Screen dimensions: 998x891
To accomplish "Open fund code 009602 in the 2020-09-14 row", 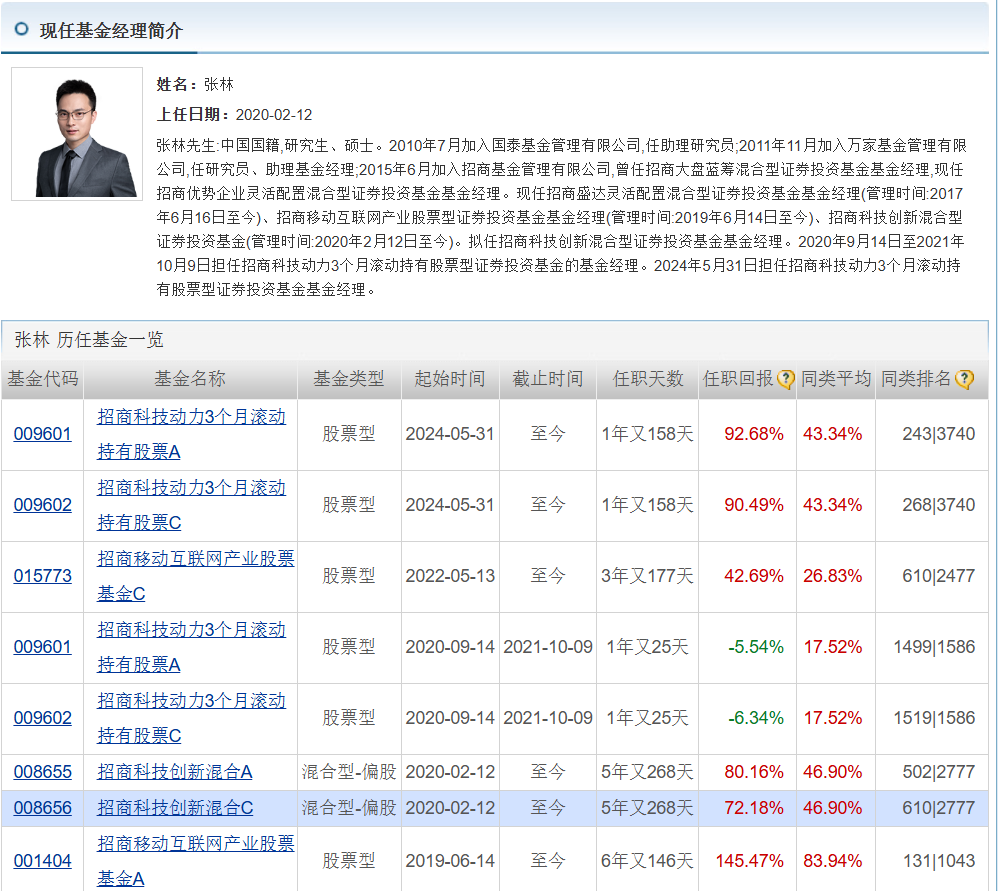I will (43, 719).
